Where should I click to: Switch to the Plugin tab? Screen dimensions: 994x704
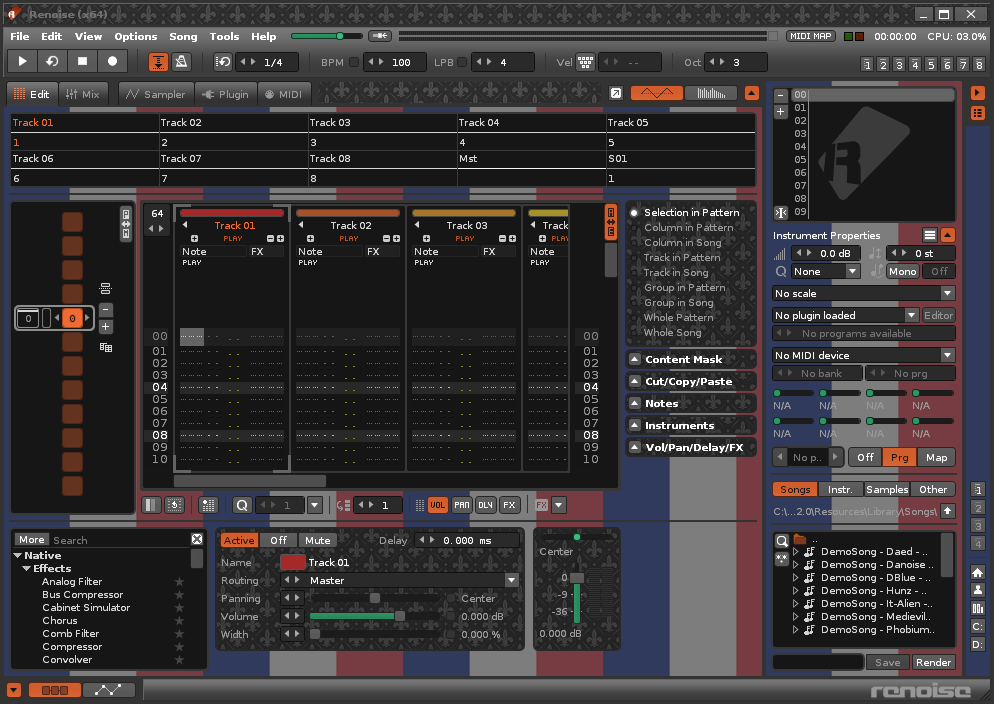click(x=226, y=94)
